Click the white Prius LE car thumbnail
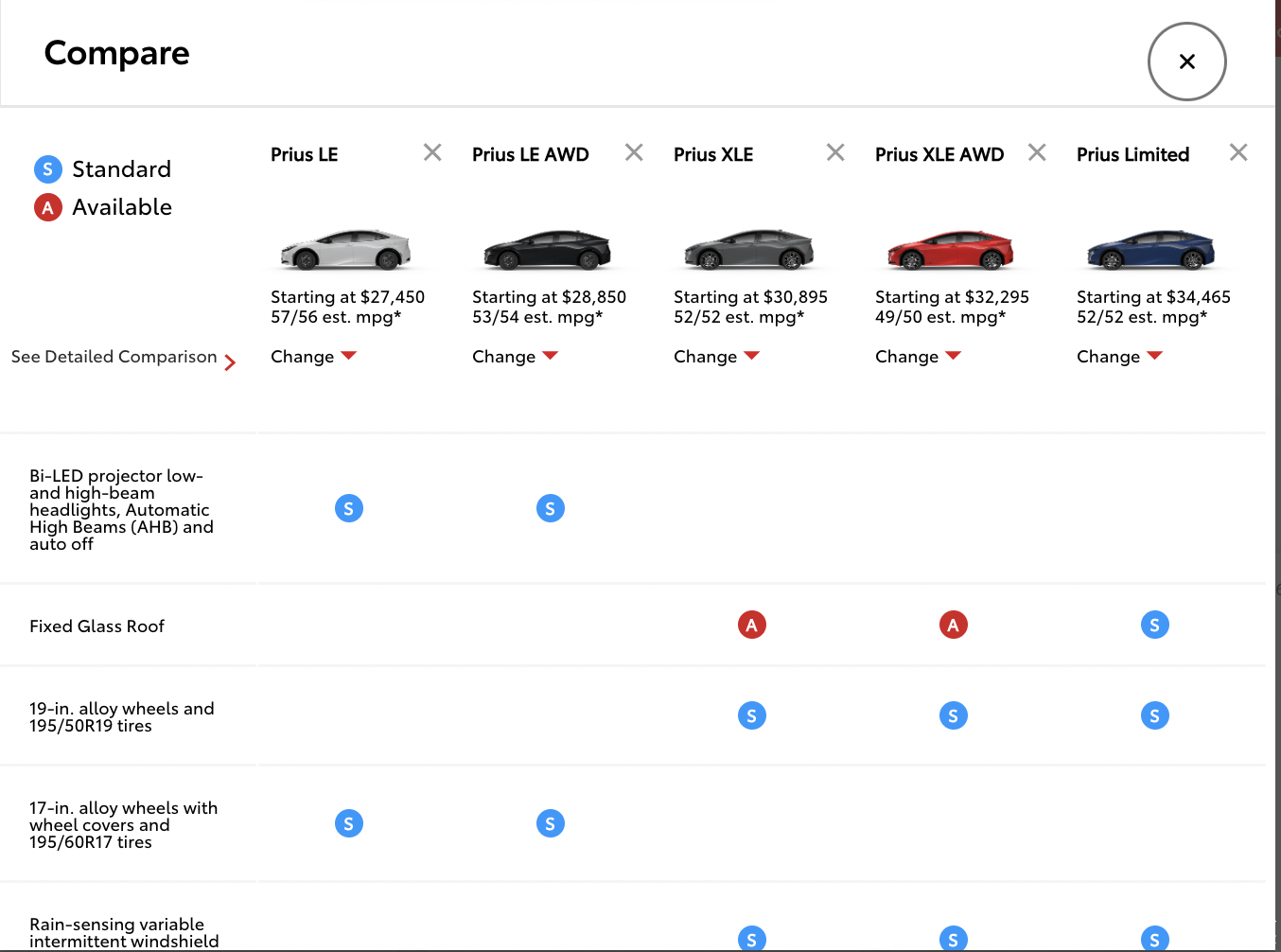1281x952 pixels. coord(346,250)
